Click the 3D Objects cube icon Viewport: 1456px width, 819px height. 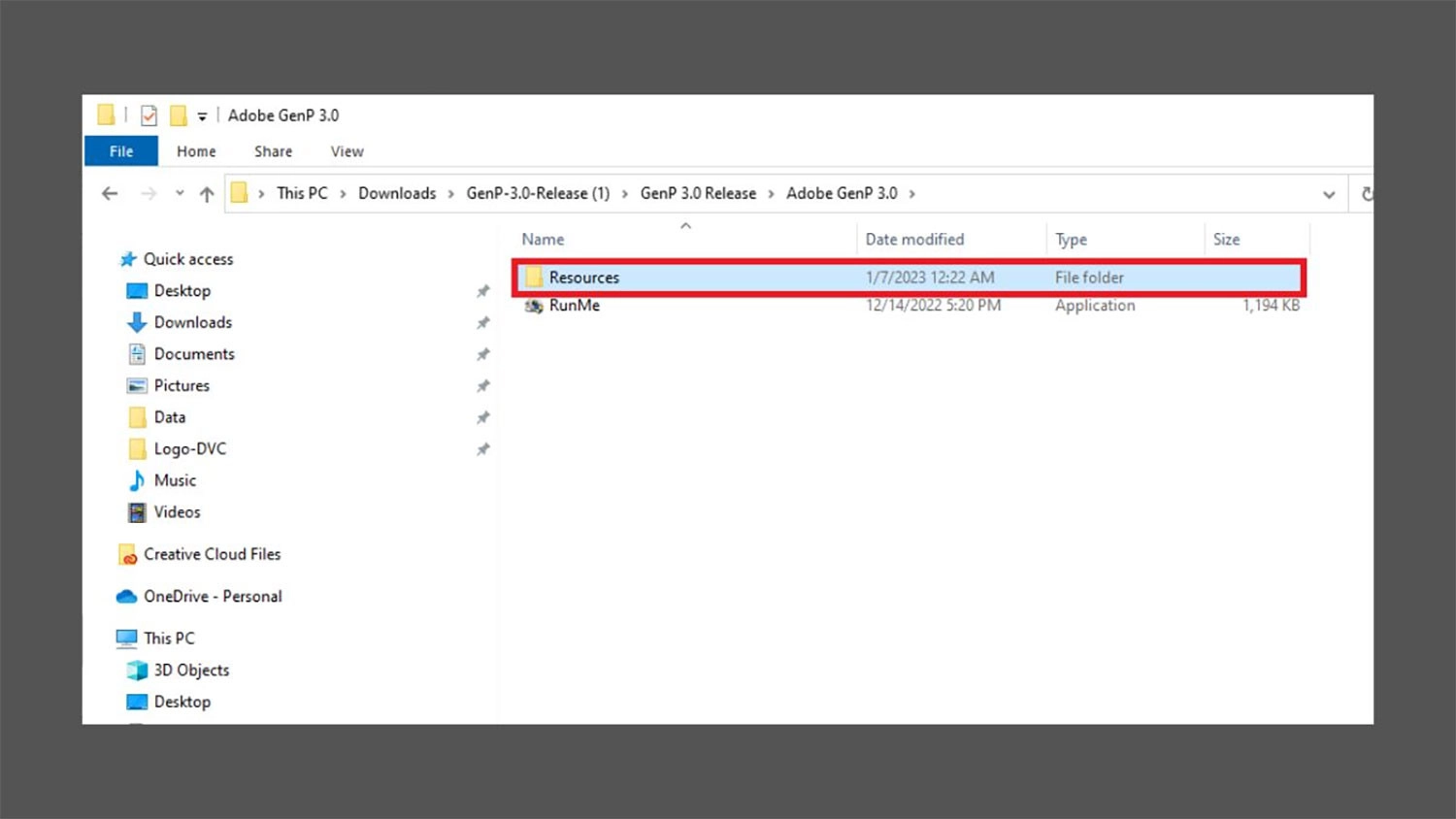pyautogui.click(x=137, y=671)
